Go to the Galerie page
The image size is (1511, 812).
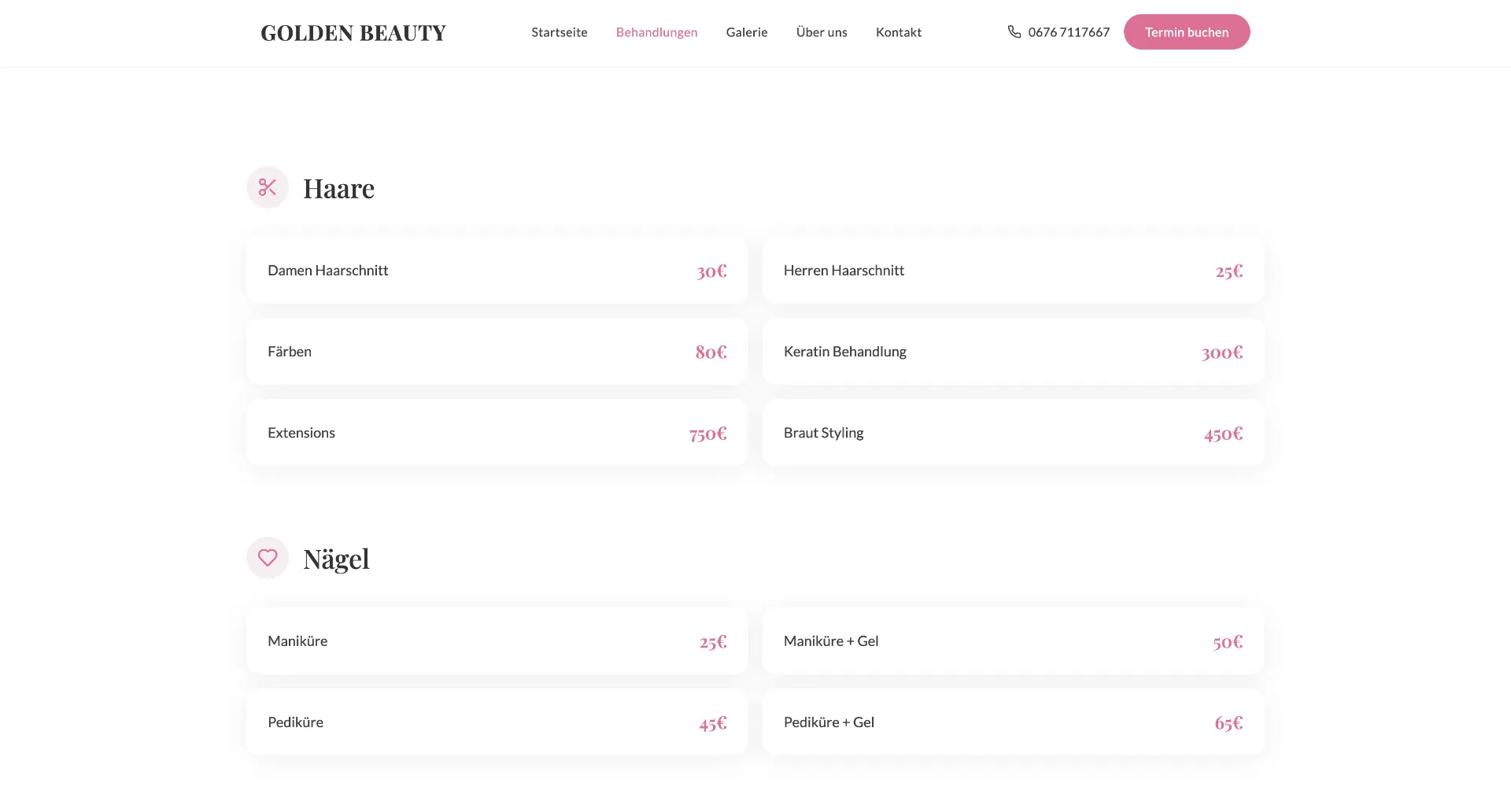[x=747, y=32]
